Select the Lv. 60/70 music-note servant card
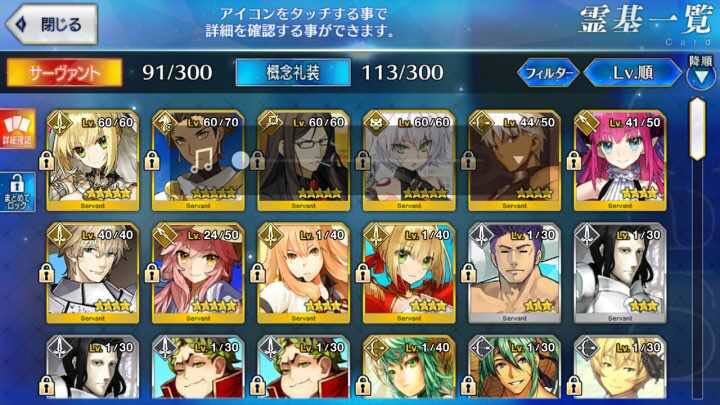The width and height of the screenshot is (720, 405). pos(198,160)
